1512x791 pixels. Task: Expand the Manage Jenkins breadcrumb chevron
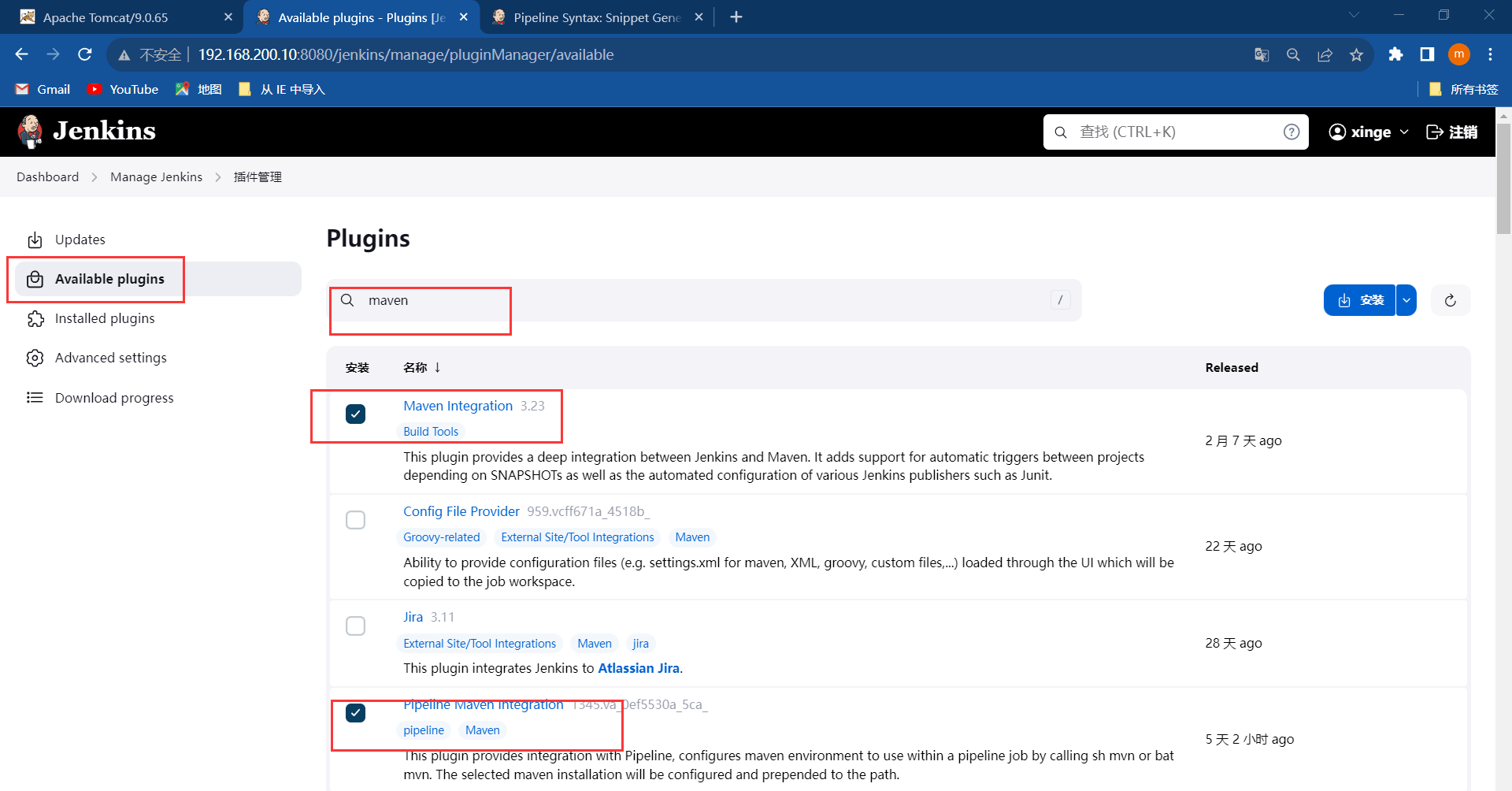coord(218,177)
